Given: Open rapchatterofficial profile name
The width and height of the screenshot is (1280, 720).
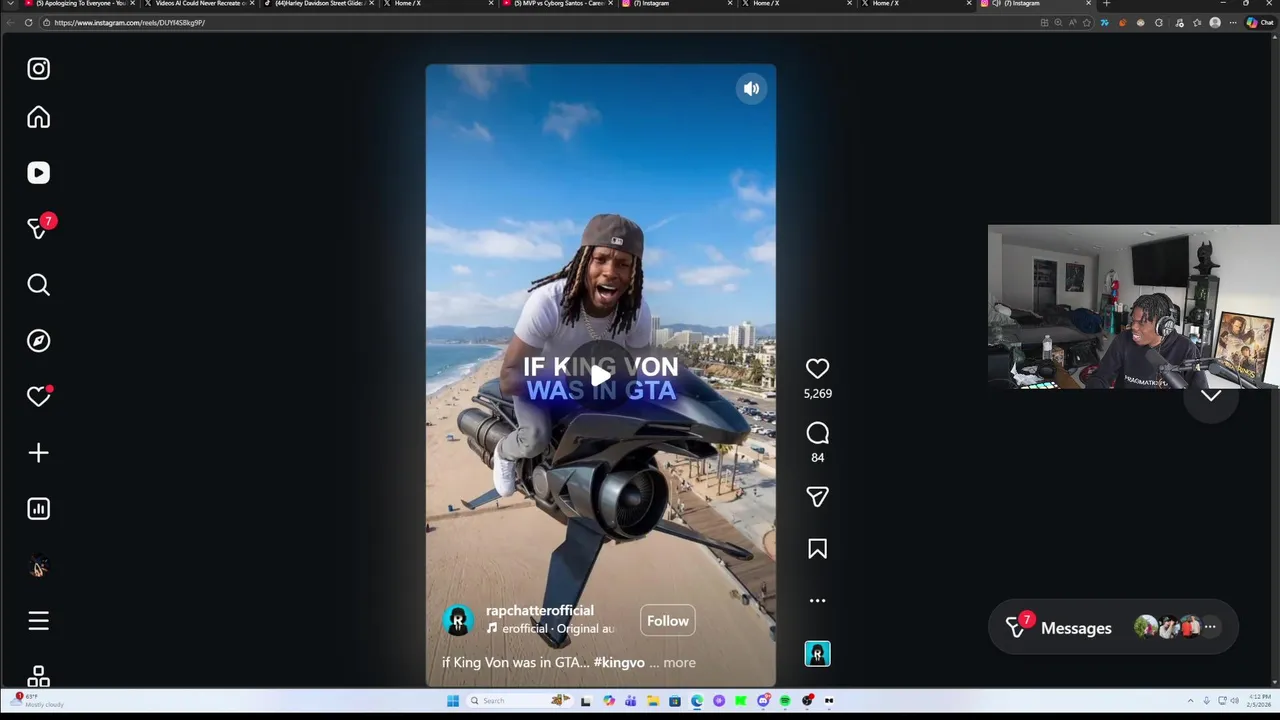Looking at the screenshot, I should pyautogui.click(x=540, y=610).
